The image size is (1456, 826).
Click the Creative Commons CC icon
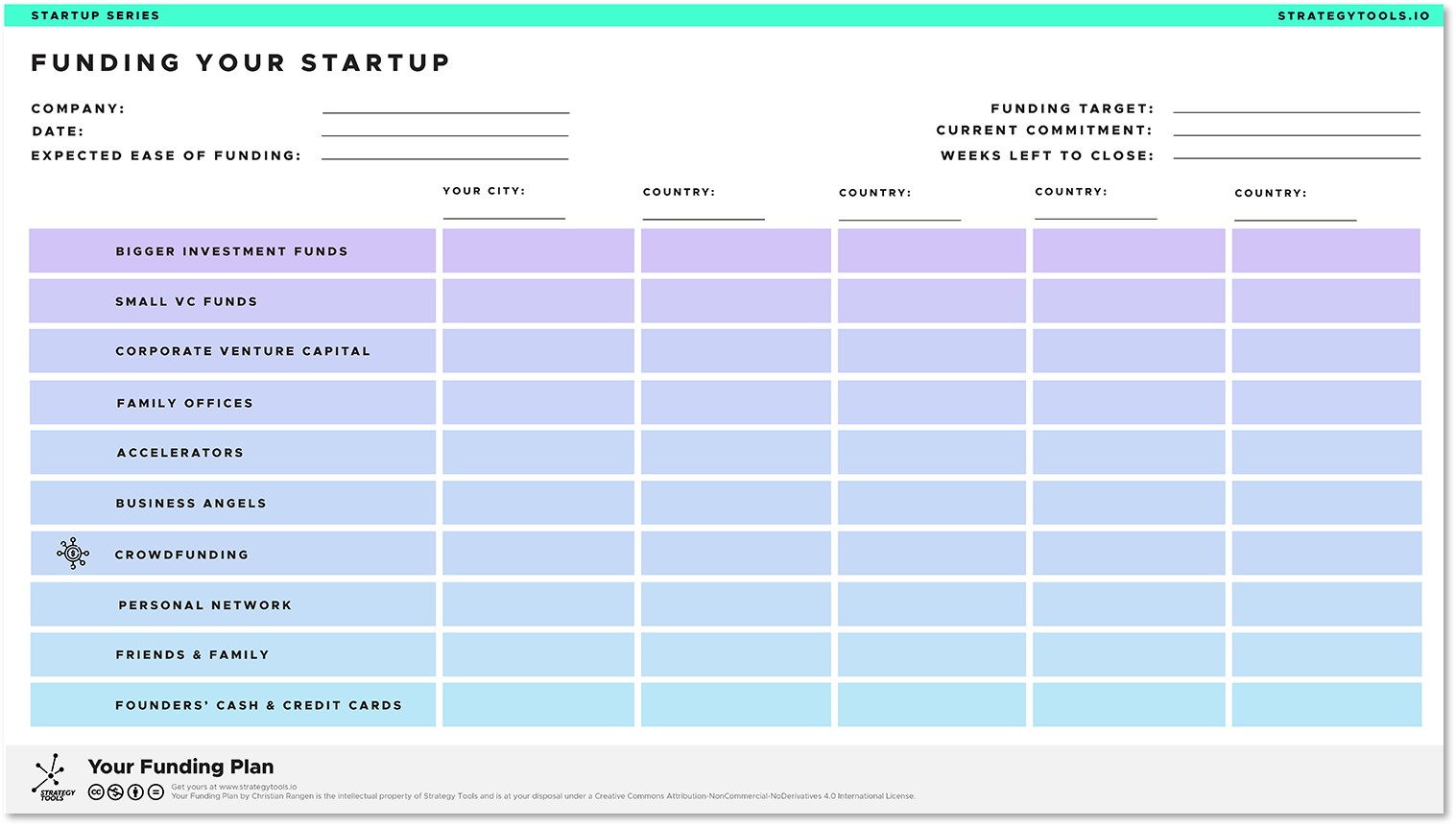(96, 792)
